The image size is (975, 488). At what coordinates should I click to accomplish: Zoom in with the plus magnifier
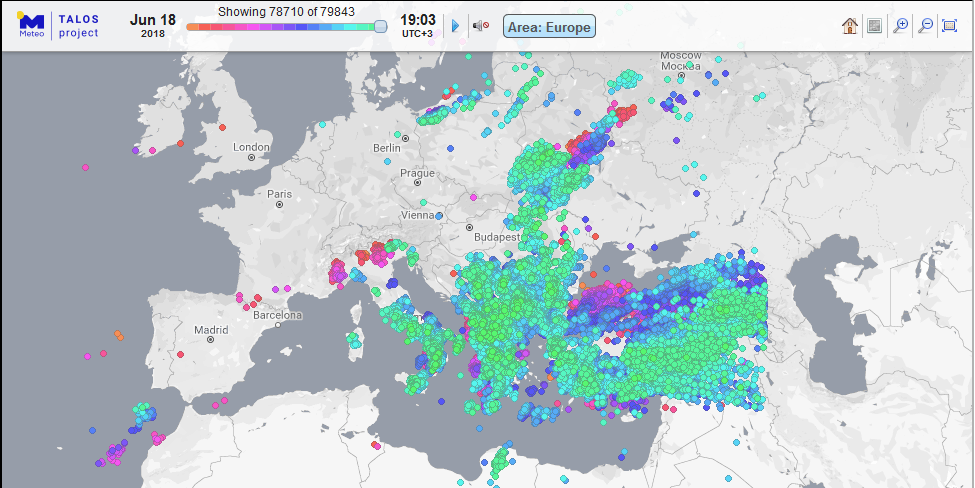900,26
